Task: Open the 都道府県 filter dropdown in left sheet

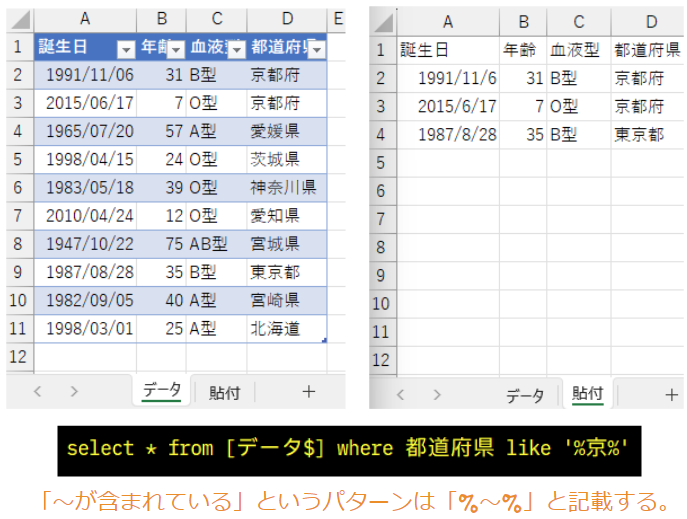Action: pyautogui.click(x=317, y=49)
